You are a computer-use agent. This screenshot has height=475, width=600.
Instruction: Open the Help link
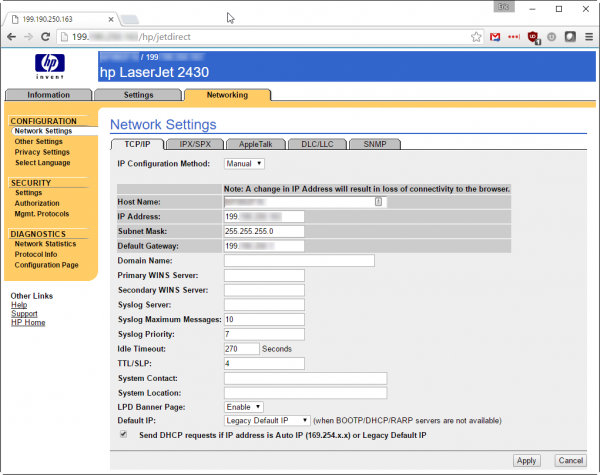[x=19, y=305]
